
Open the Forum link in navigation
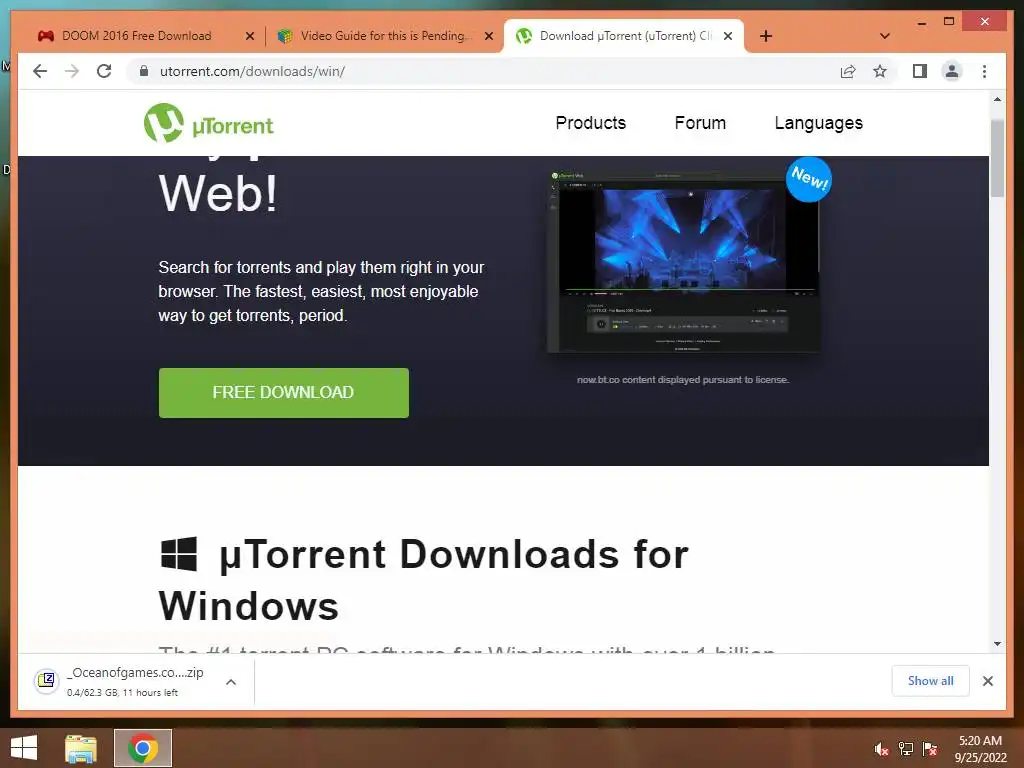[700, 123]
